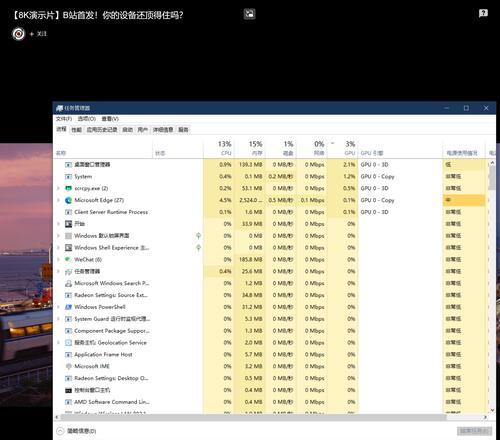Click the help icon at top right

point(483,13)
